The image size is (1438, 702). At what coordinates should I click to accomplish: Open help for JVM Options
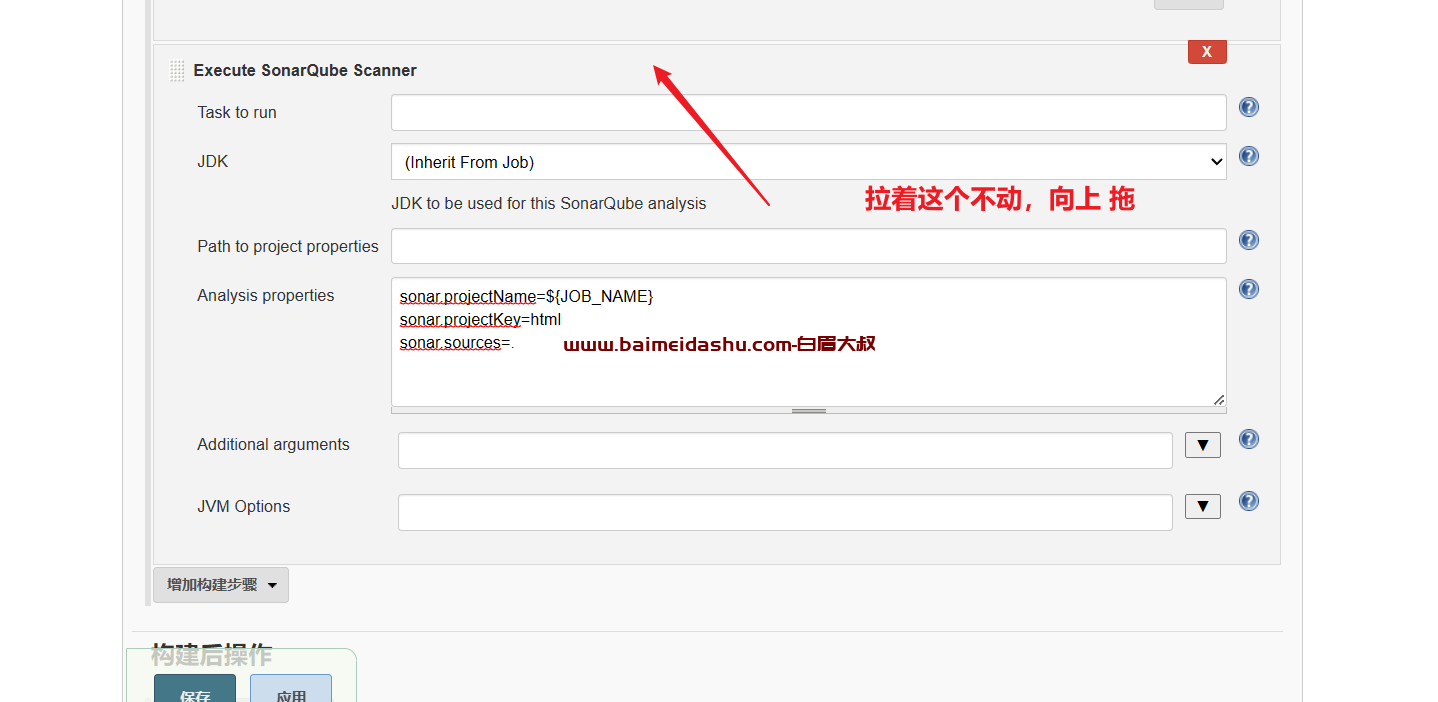pos(1248,501)
